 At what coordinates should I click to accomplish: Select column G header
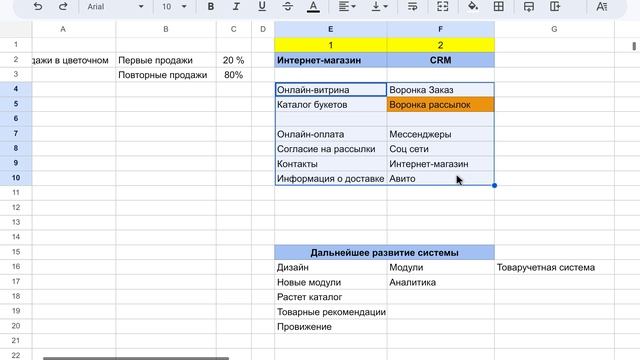tap(554, 29)
